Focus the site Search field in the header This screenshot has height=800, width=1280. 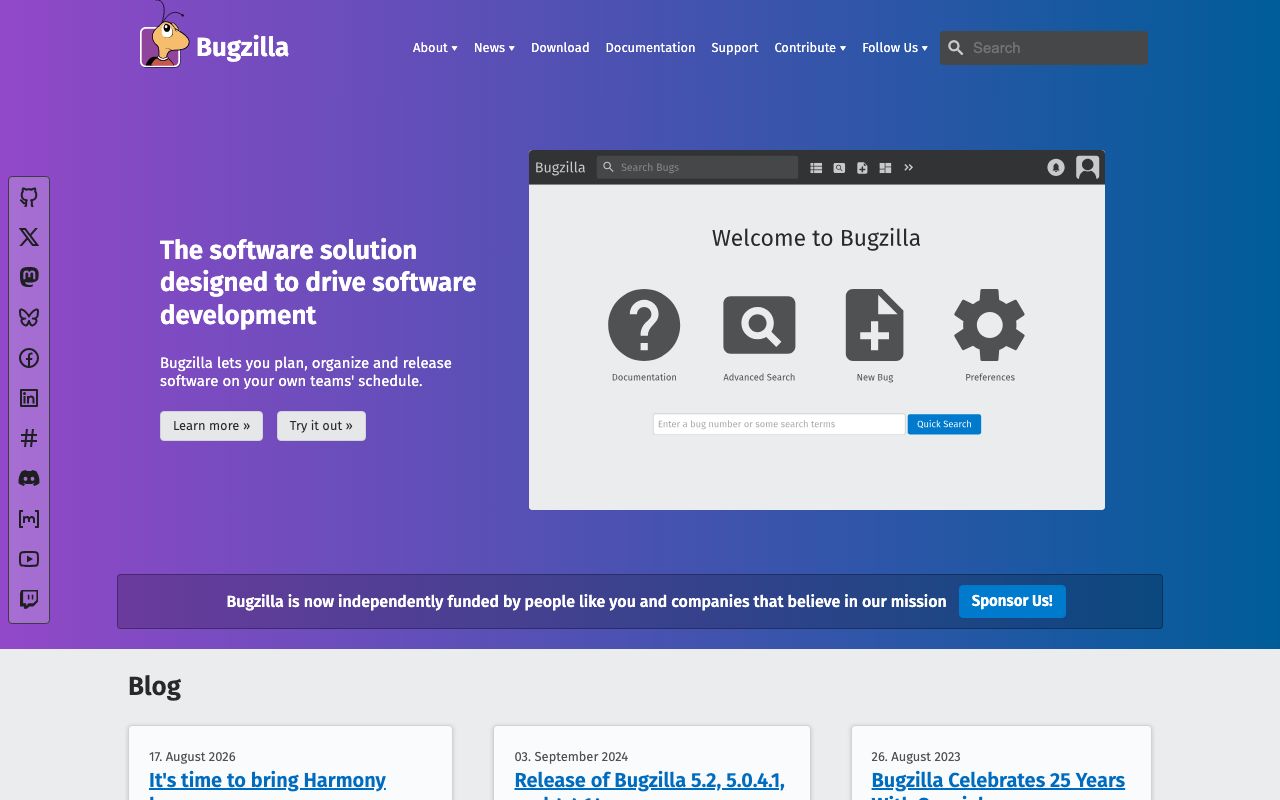(x=1044, y=48)
